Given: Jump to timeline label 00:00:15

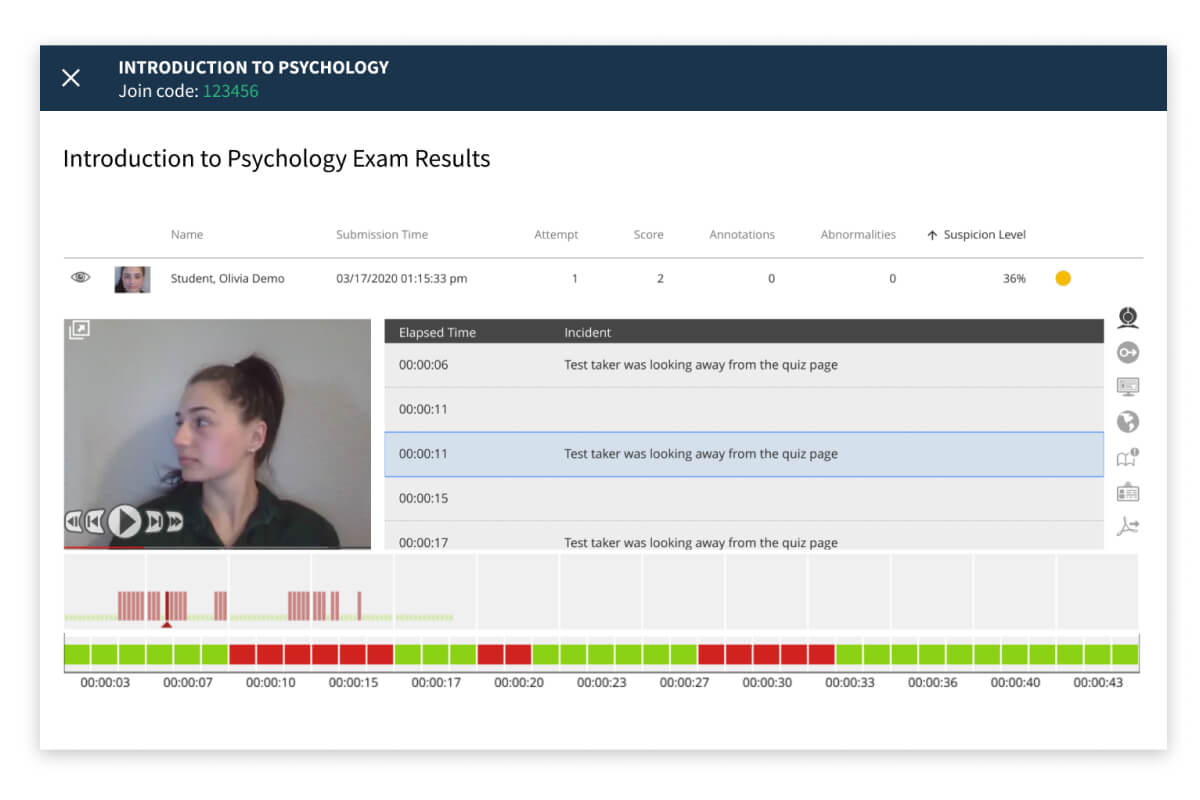Looking at the screenshot, I should (354, 683).
